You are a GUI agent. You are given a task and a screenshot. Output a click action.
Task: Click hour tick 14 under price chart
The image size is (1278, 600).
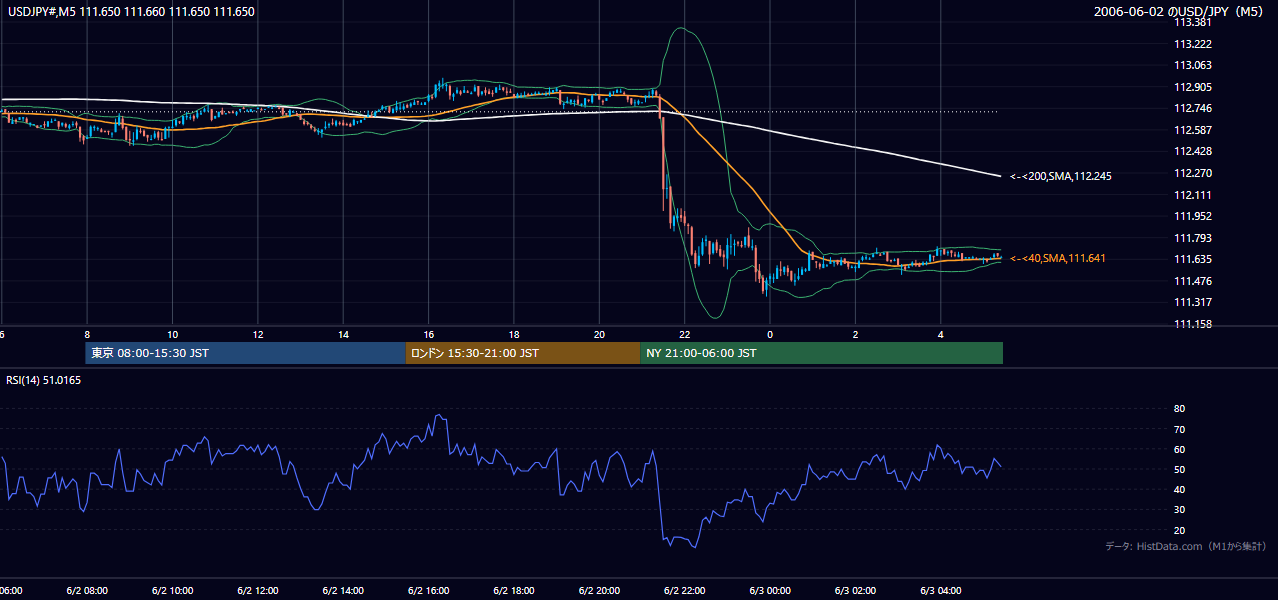click(343, 334)
